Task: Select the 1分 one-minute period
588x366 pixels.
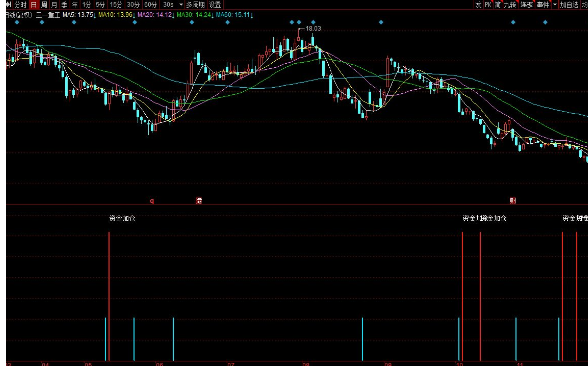Action: tap(87, 4)
